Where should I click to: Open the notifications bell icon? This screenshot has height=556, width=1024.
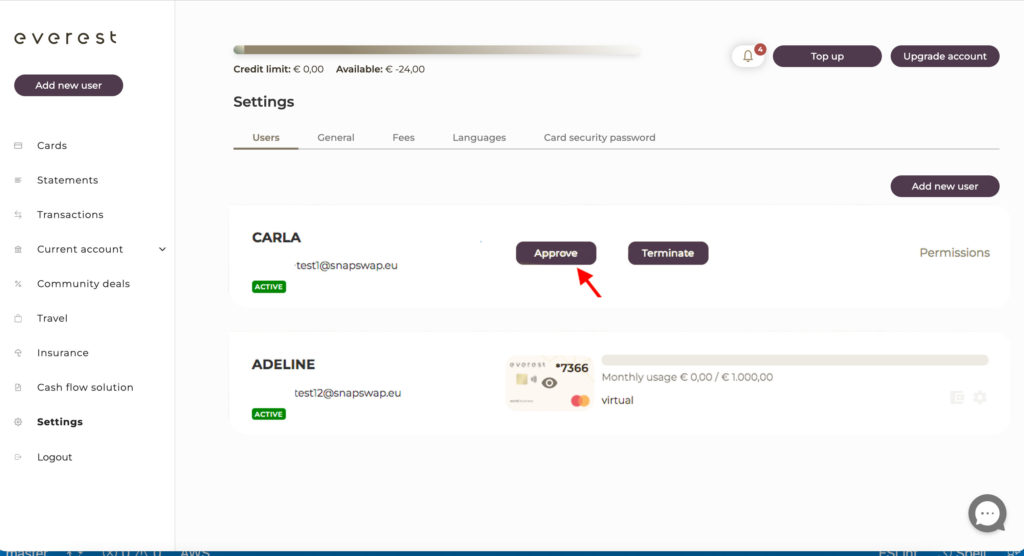coord(747,56)
